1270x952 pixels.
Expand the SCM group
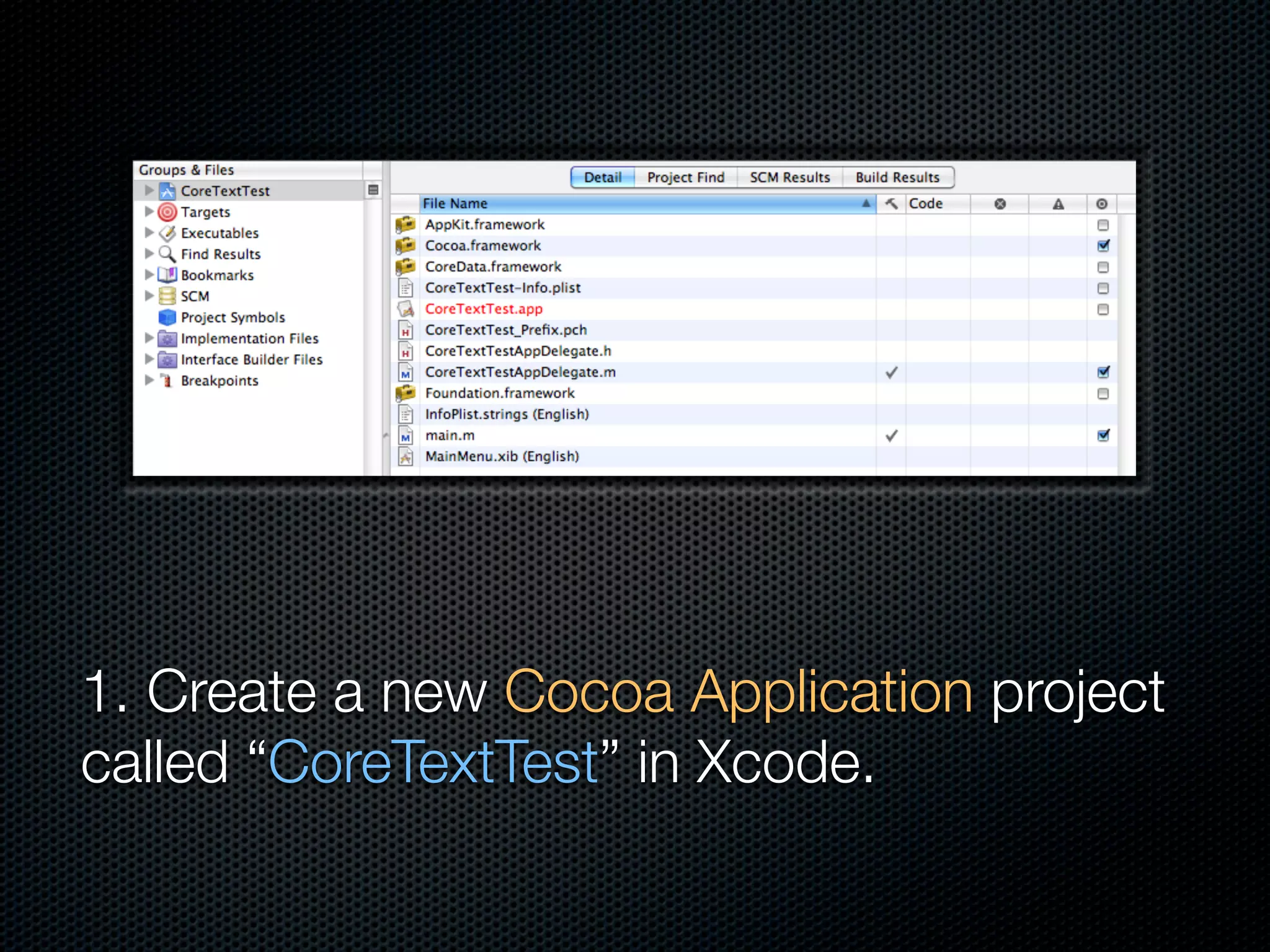149,296
